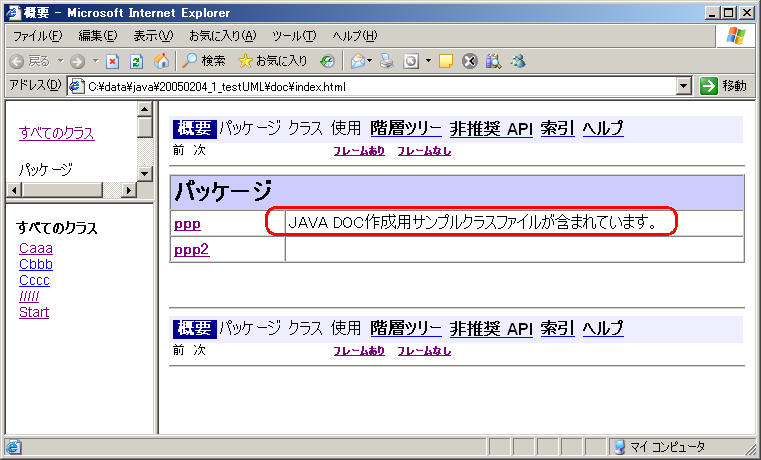The width and height of the screenshot is (761, 460).
Task: Open the 検索 search toolbar button
Action: click(204, 61)
